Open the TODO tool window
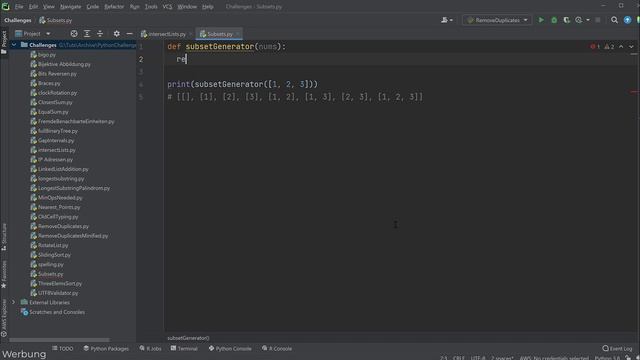The width and height of the screenshot is (640, 360). pyautogui.click(x=62, y=349)
